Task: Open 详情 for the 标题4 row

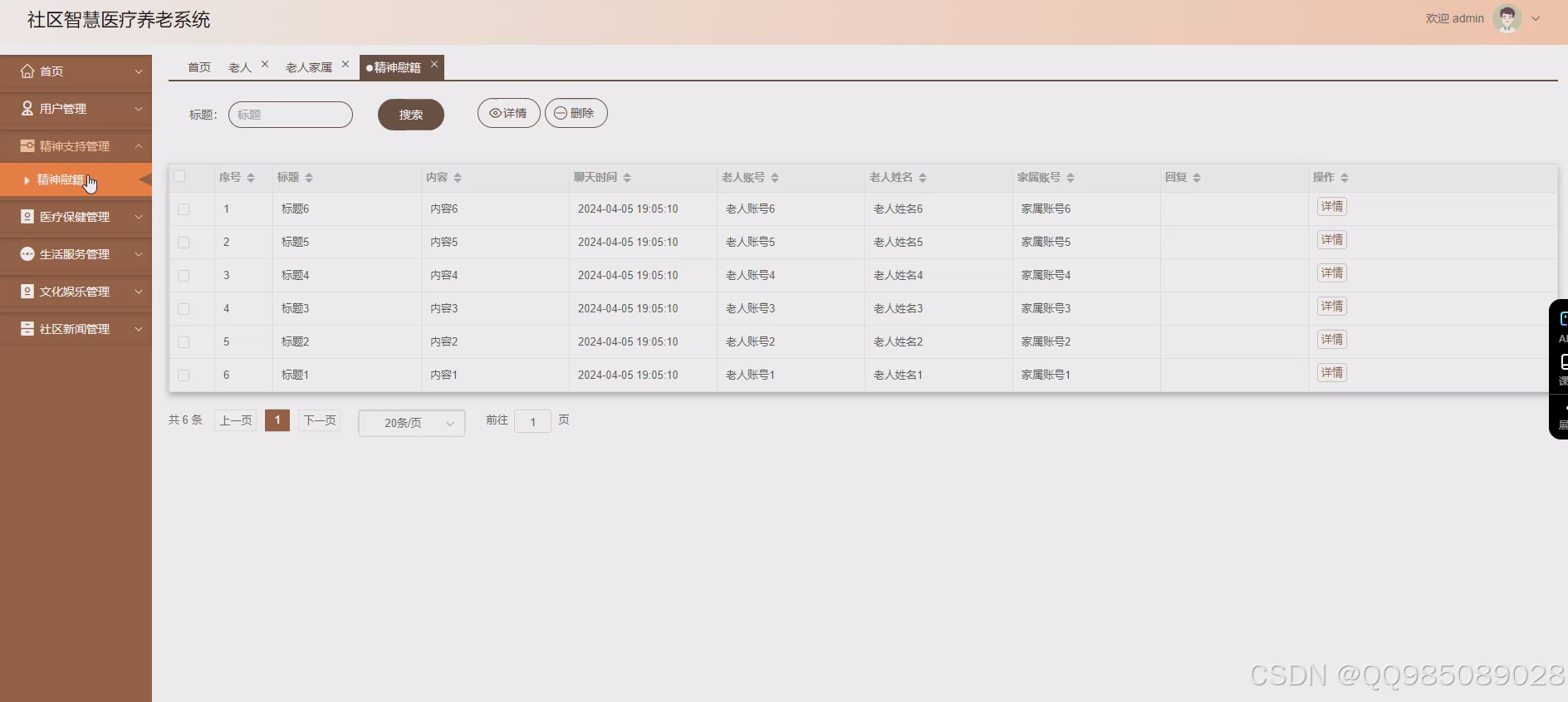Action: pos(1332,273)
